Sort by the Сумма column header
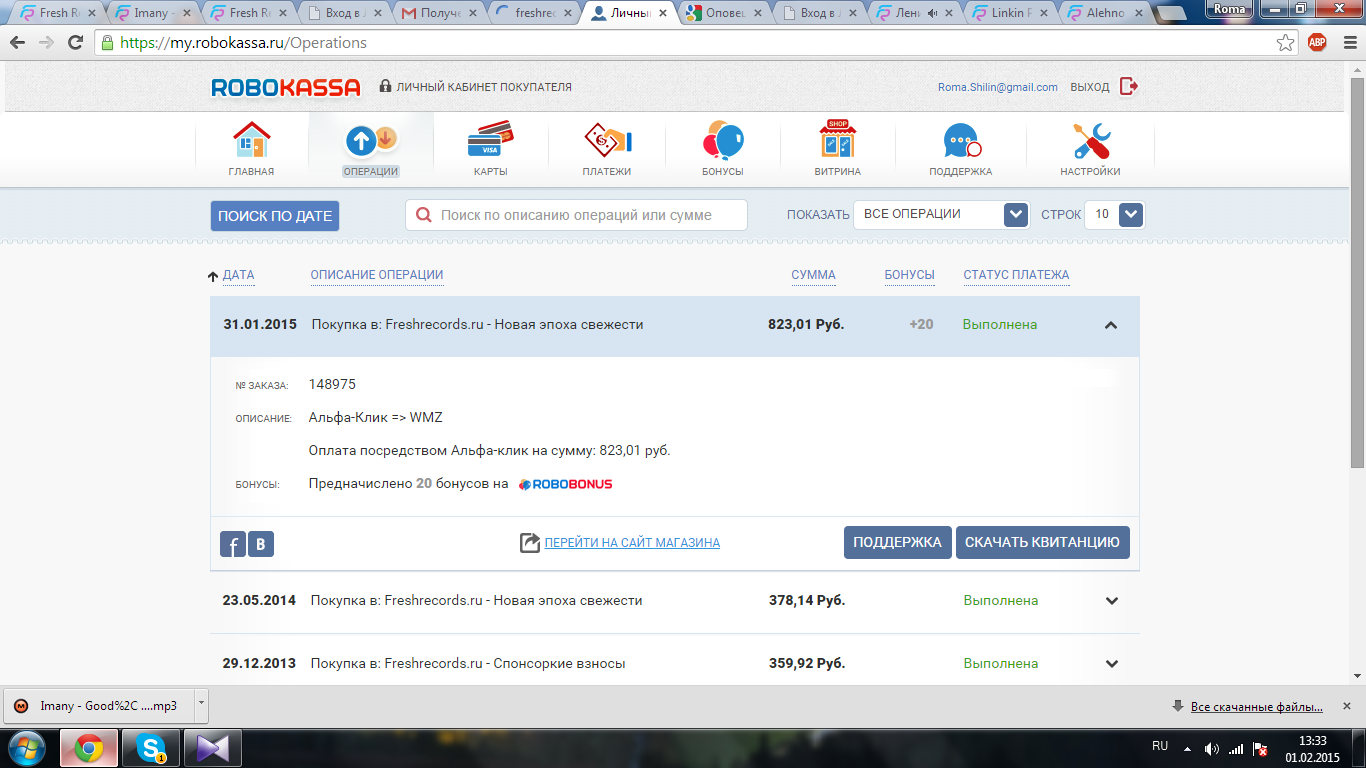Viewport: 1366px width, 768px height. 813,275
